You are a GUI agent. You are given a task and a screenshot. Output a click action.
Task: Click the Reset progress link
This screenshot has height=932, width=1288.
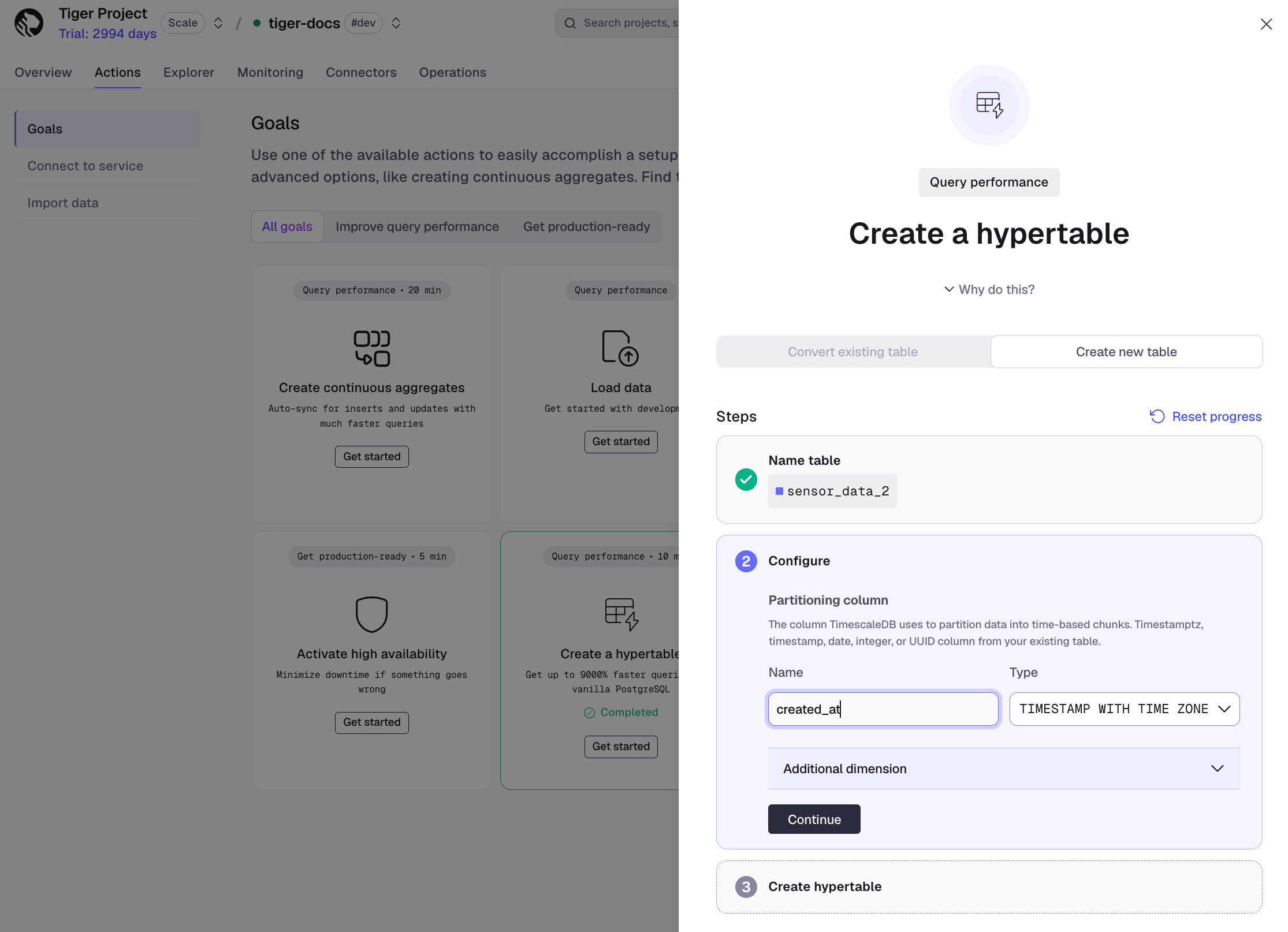1205,416
